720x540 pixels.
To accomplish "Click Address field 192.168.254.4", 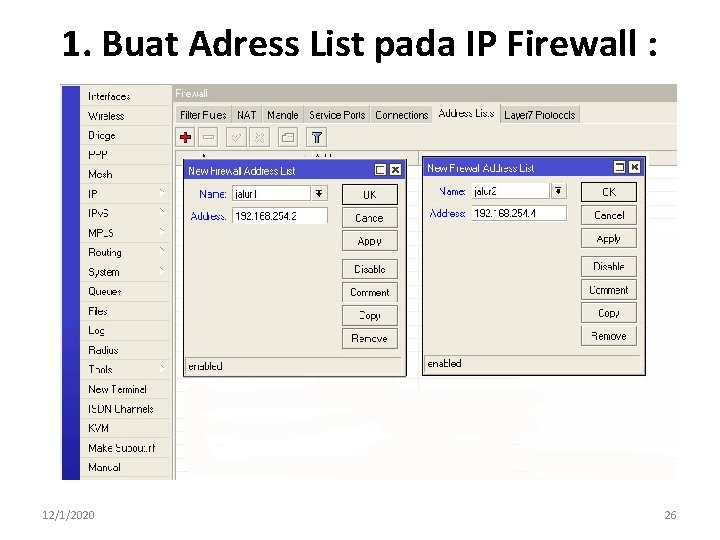I will 519,213.
